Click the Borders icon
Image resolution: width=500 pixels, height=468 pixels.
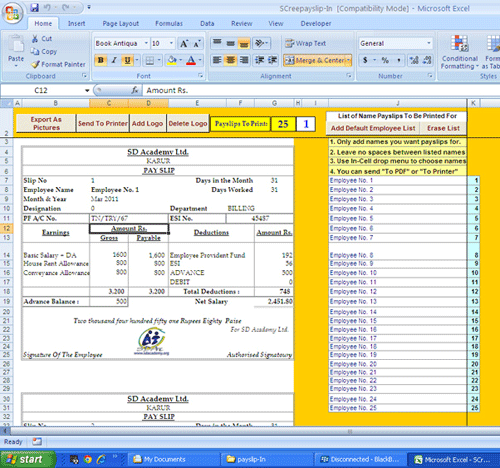(150, 60)
